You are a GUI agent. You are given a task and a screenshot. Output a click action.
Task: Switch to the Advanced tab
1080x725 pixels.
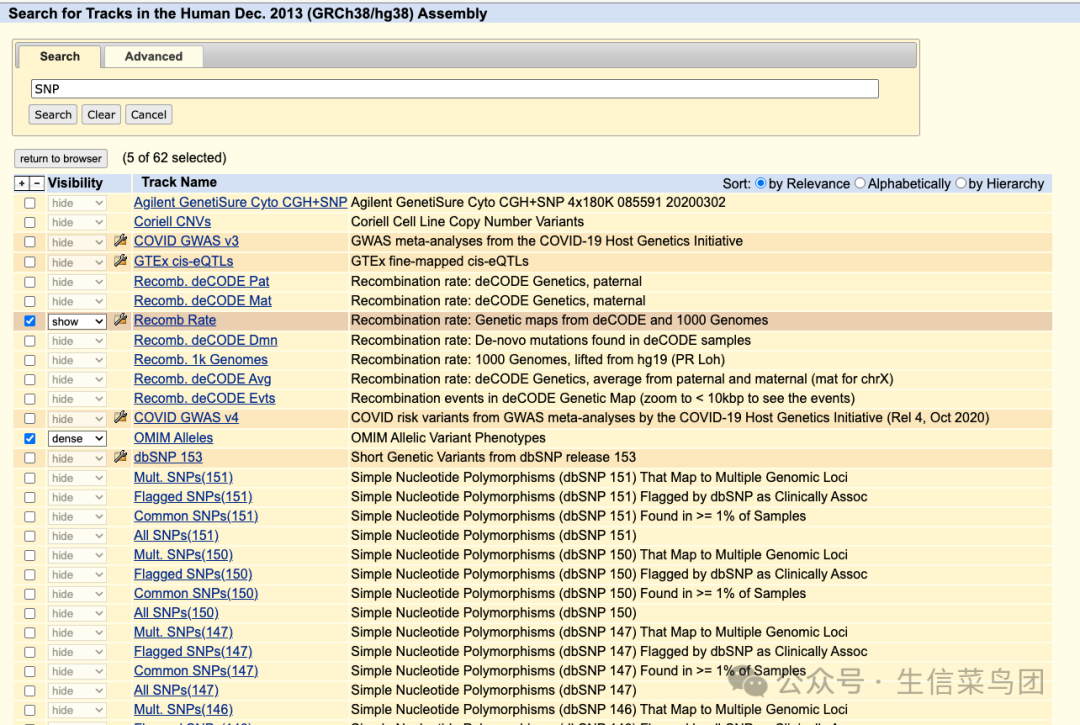click(x=154, y=56)
